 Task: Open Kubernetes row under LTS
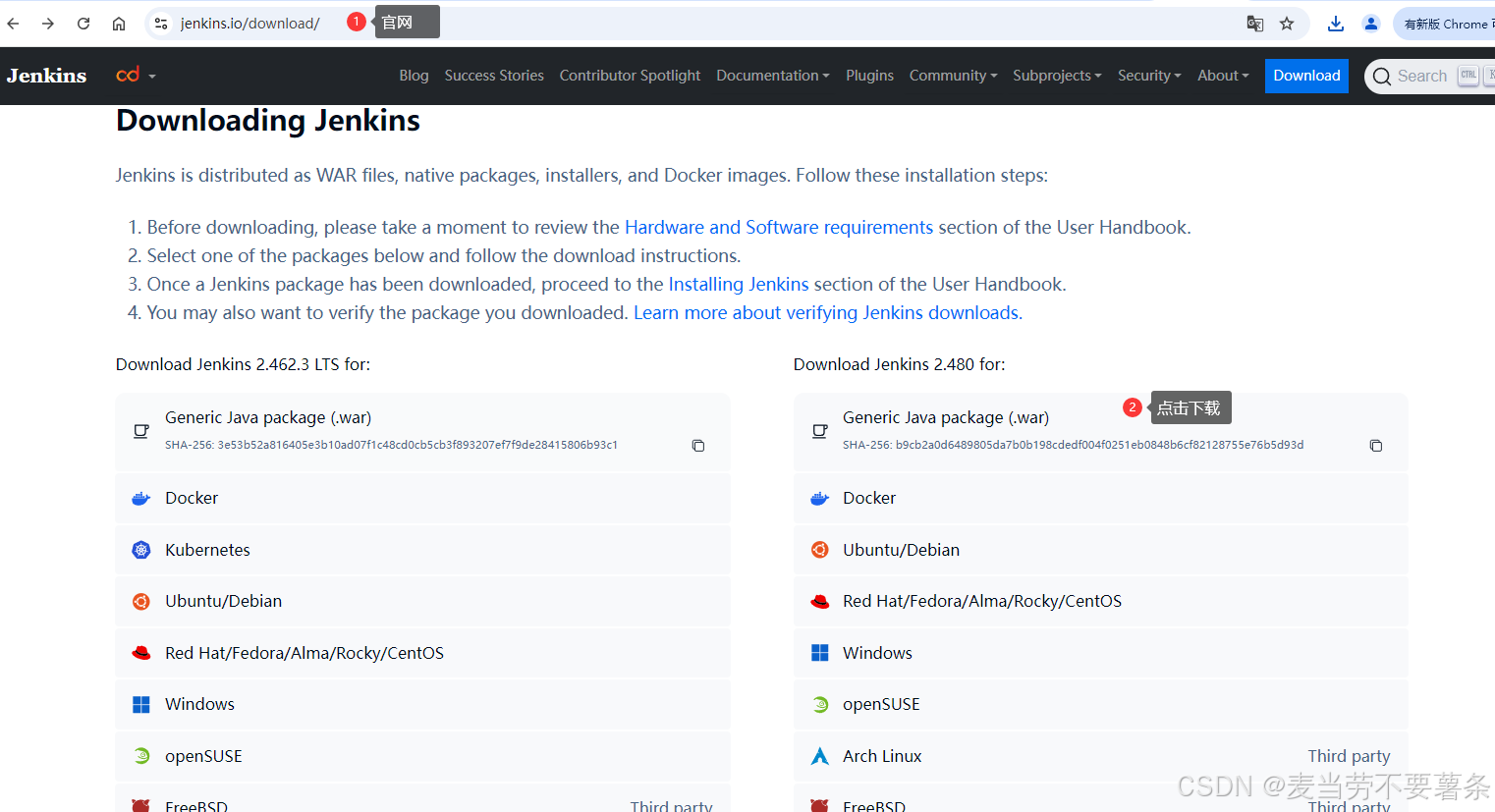coord(422,550)
